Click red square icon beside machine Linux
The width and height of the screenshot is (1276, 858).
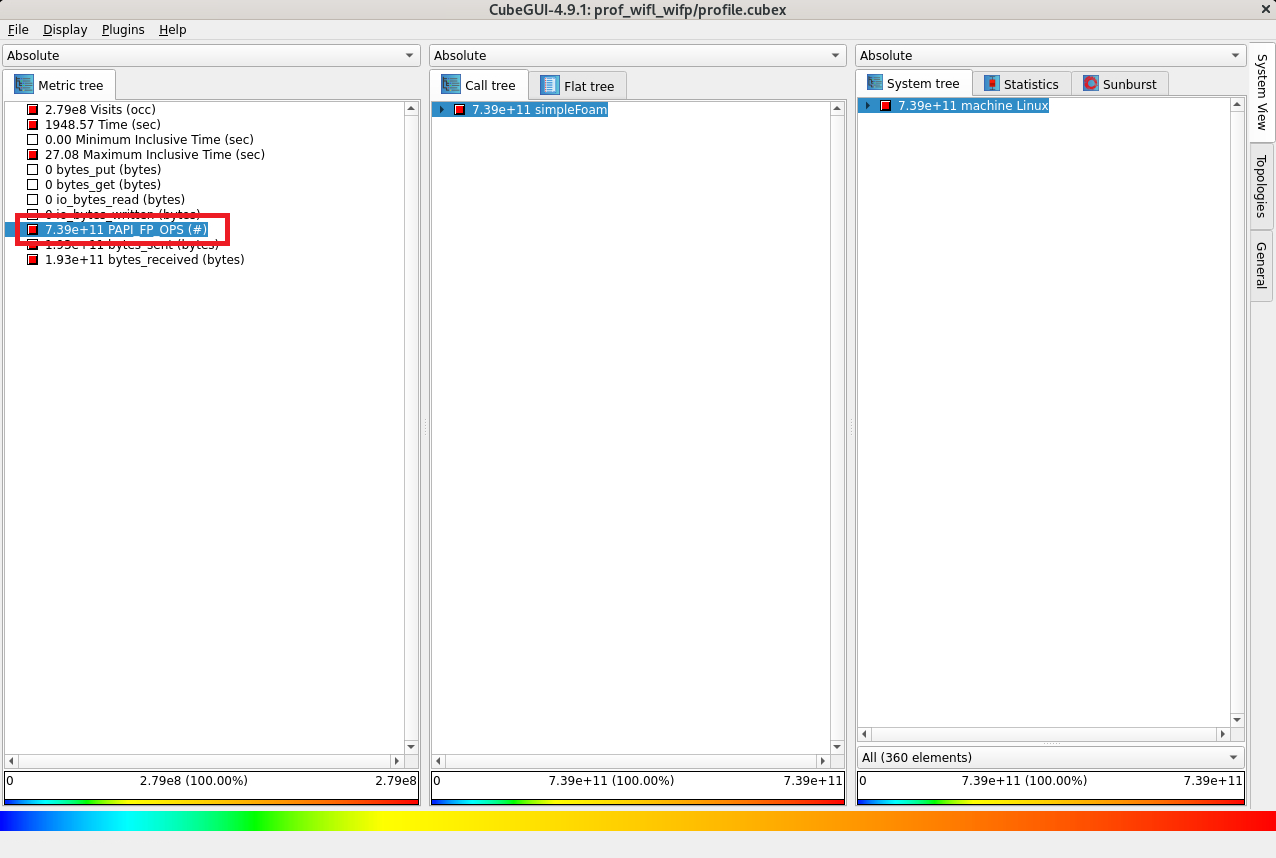885,106
